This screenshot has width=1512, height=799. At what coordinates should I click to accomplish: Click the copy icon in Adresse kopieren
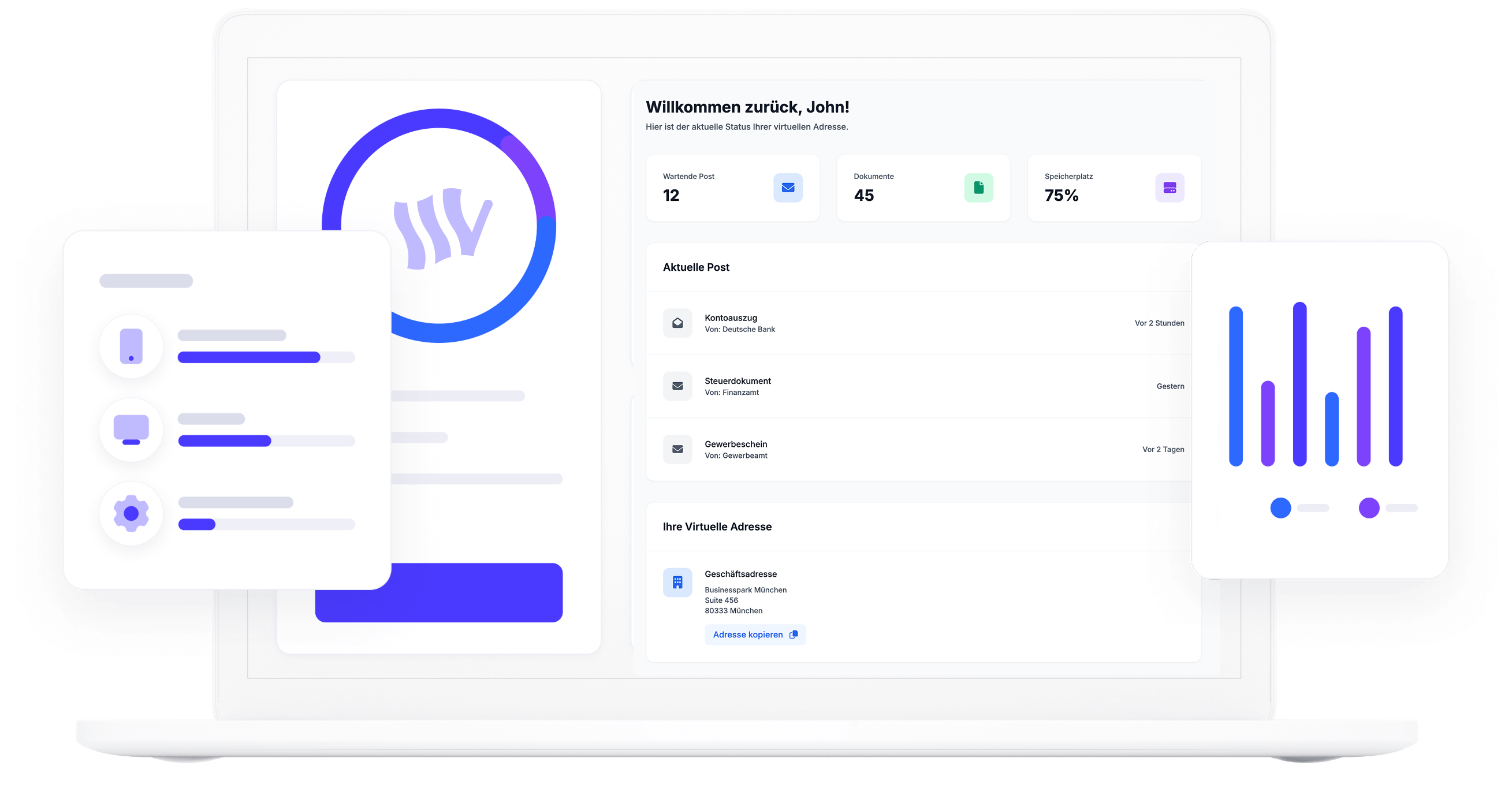coord(794,634)
